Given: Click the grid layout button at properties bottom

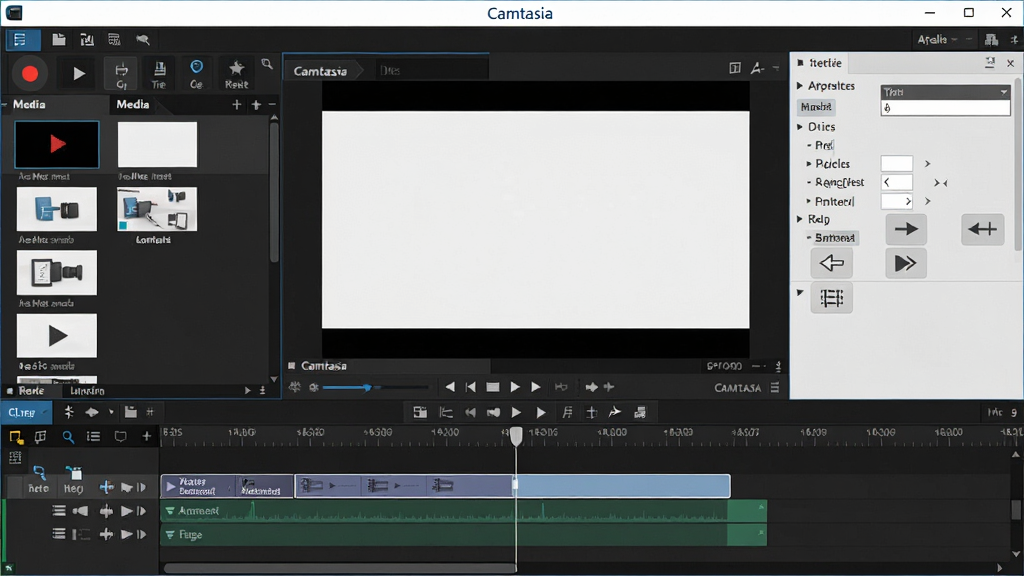Looking at the screenshot, I should point(831,298).
